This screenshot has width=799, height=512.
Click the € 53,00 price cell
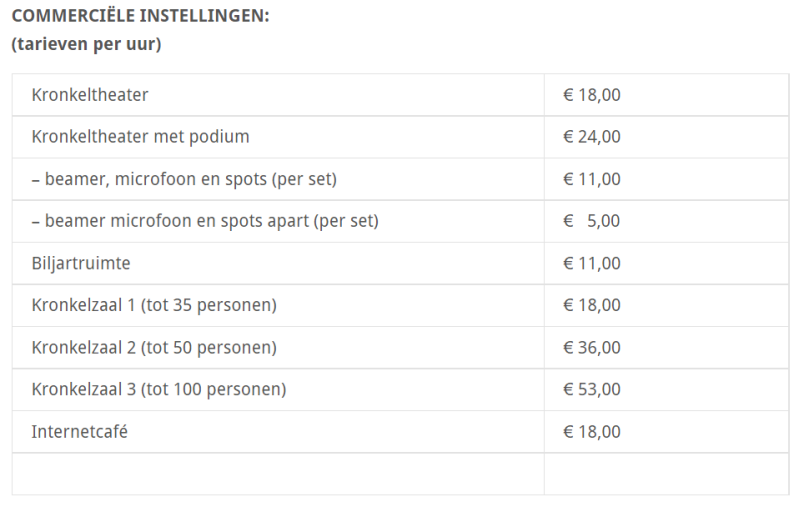[x=592, y=389]
